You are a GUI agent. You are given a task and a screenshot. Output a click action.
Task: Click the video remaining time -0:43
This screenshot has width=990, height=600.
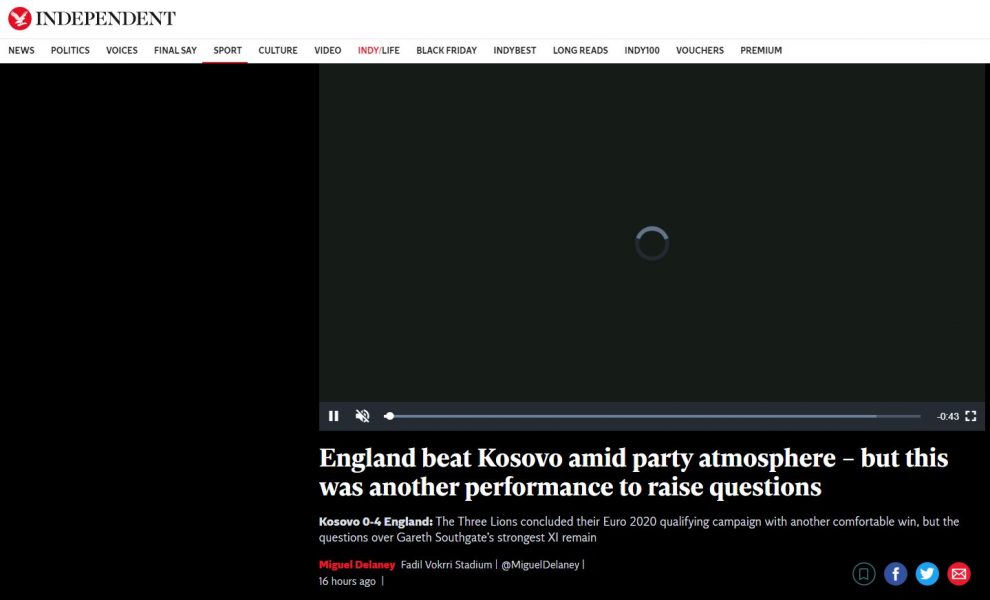[x=948, y=416]
